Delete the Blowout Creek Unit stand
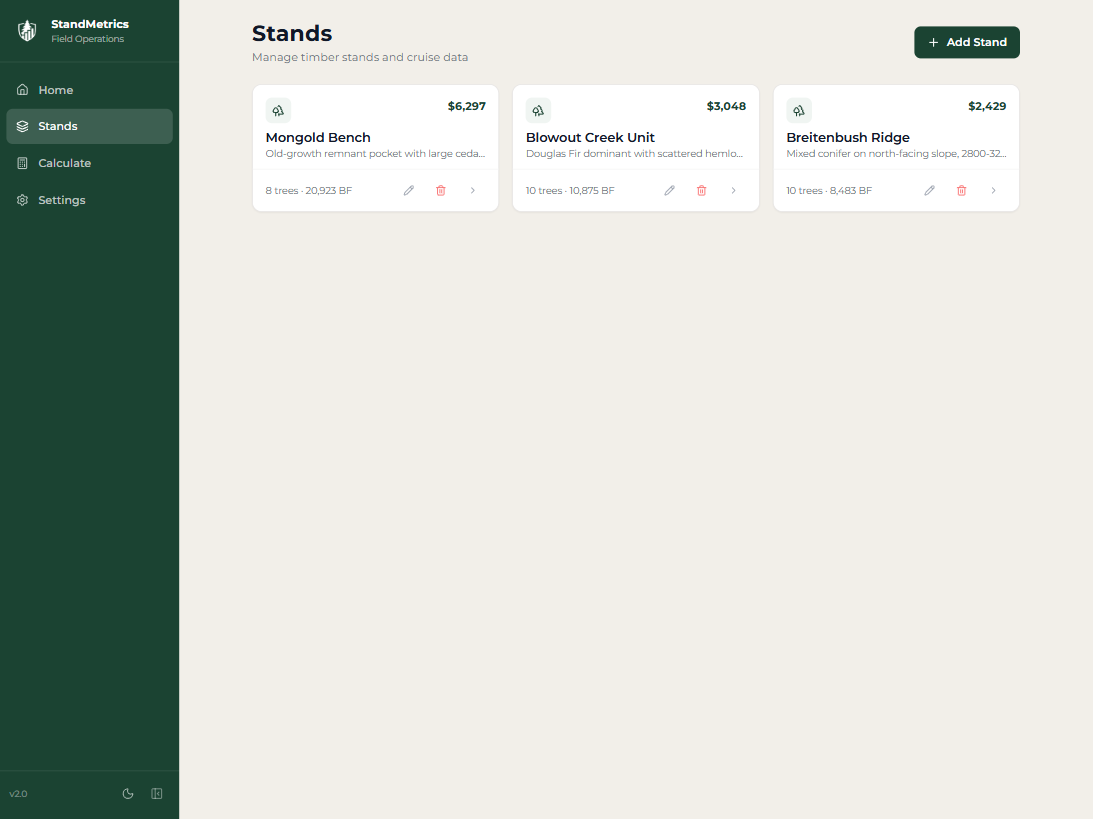The image size is (1093, 819). click(702, 190)
